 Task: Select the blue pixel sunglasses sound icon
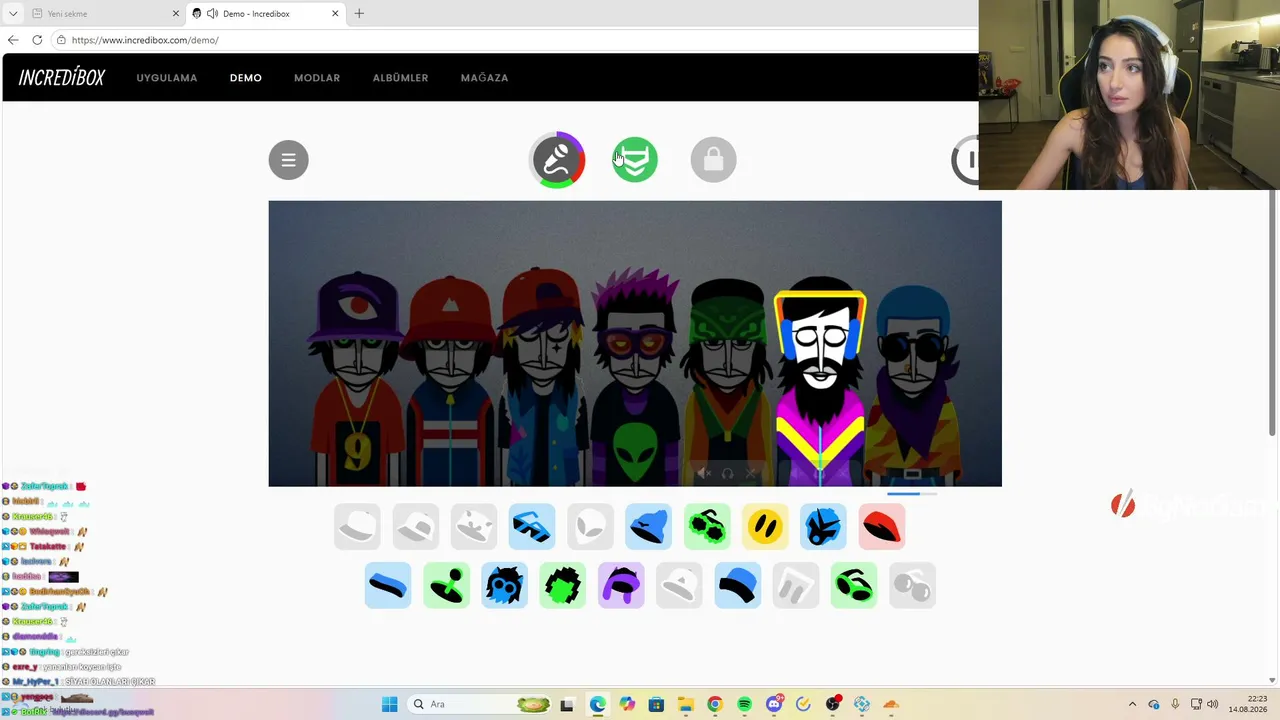531,527
